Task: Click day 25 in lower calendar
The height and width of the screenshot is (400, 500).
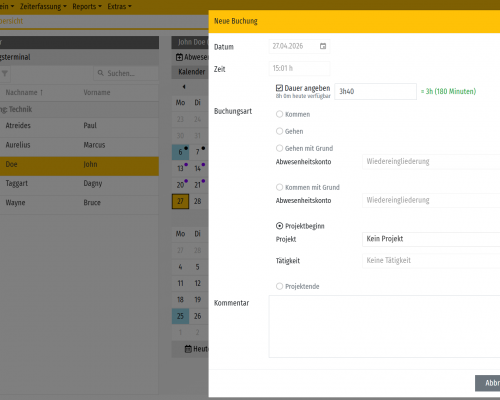Action: [x=180, y=316]
